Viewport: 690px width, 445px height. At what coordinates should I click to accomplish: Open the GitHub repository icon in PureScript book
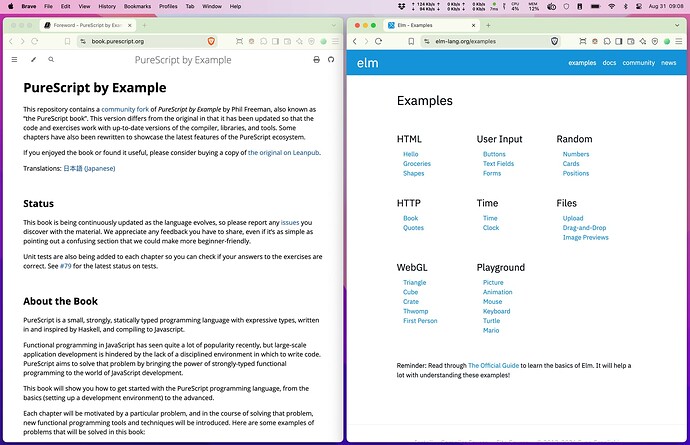coord(331,59)
